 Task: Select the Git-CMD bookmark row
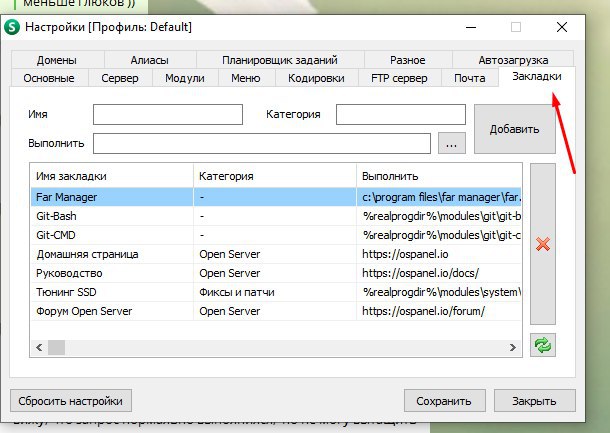pyautogui.click(x=276, y=235)
